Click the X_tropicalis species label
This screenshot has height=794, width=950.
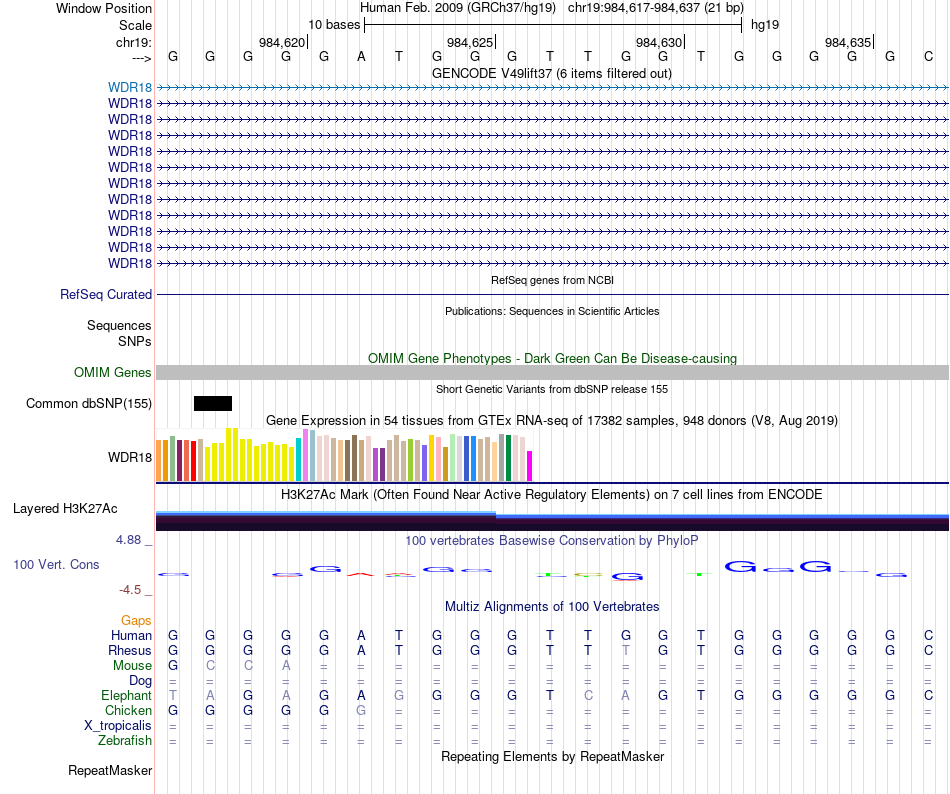[x=118, y=726]
